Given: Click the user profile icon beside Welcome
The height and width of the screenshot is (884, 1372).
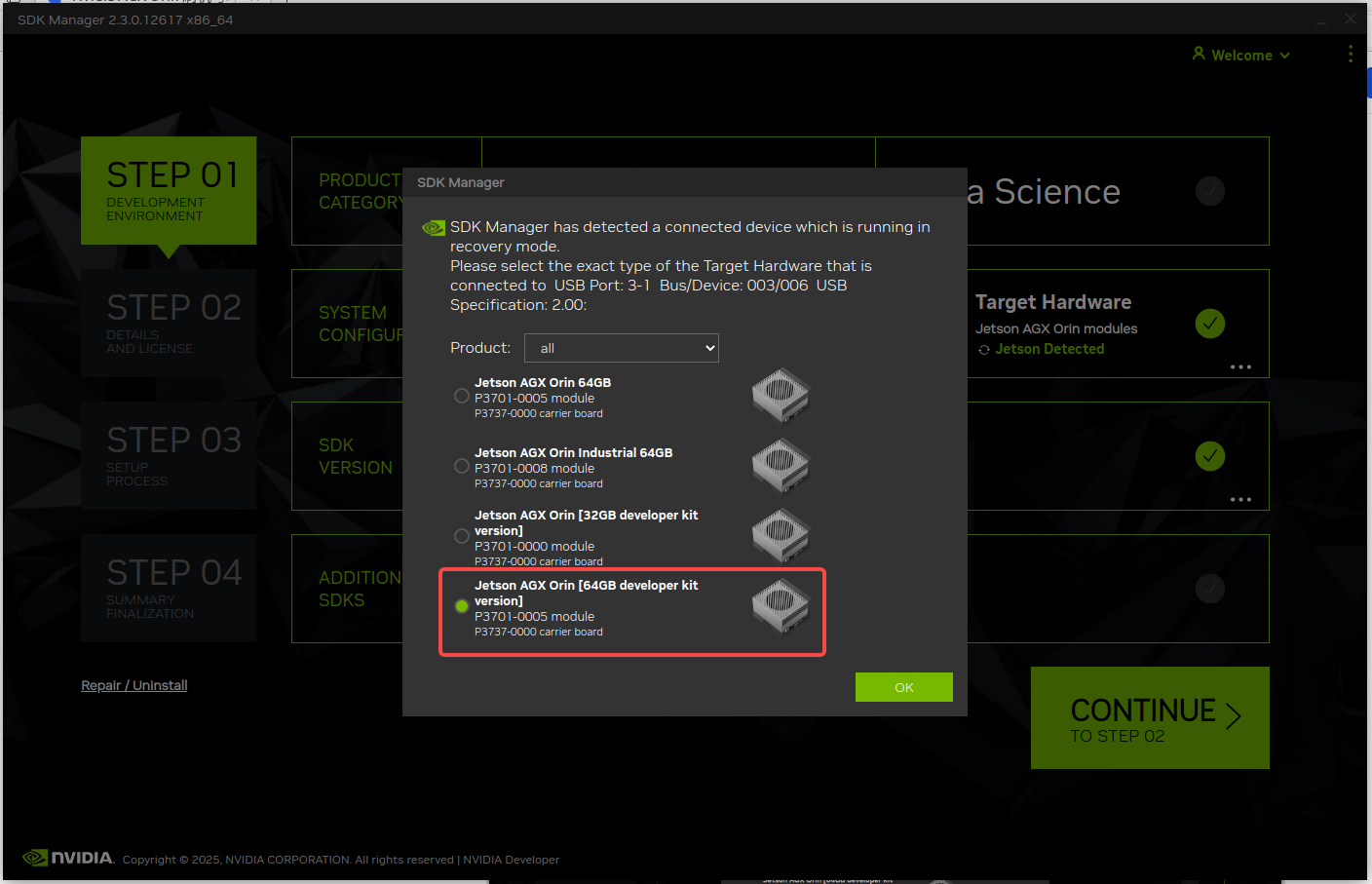Looking at the screenshot, I should (1199, 54).
